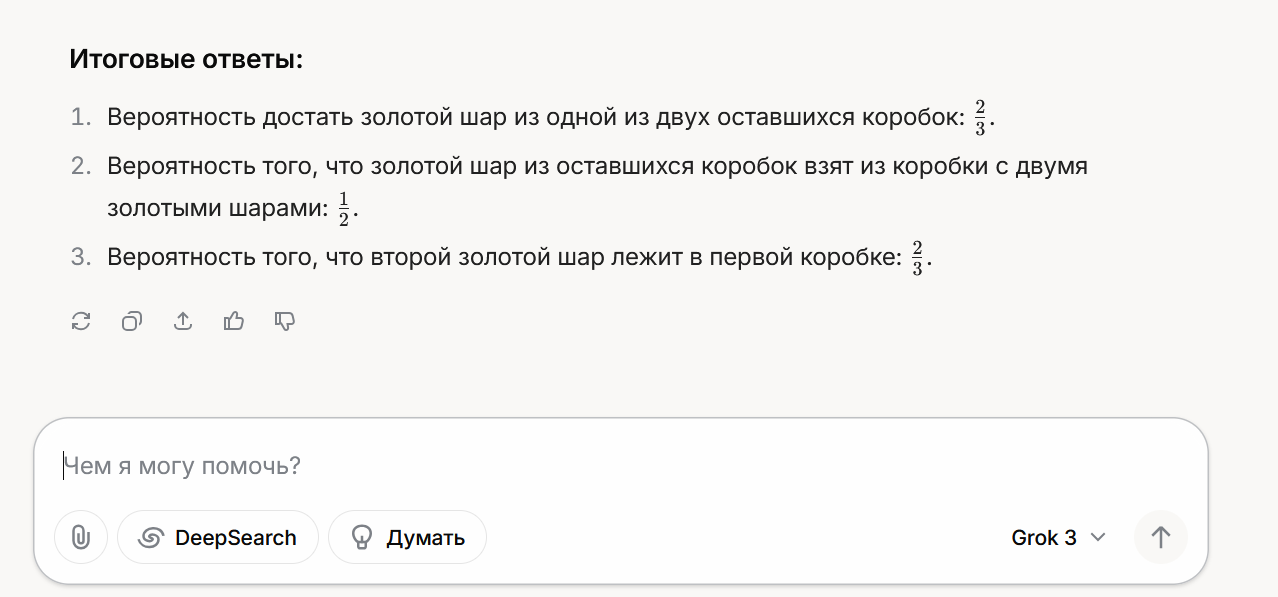Click the share response icon

click(183, 321)
